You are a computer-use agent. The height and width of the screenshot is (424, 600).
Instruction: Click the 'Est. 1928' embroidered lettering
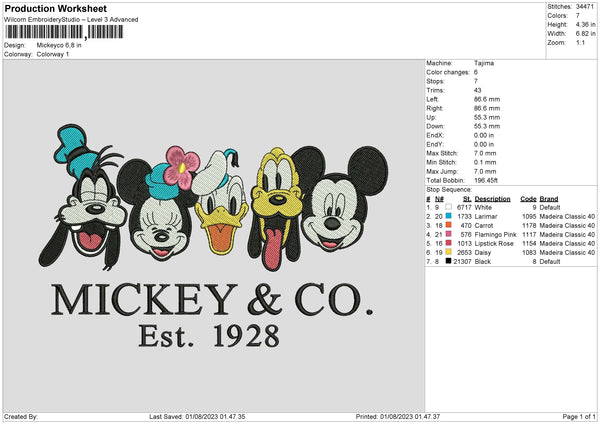209,336
